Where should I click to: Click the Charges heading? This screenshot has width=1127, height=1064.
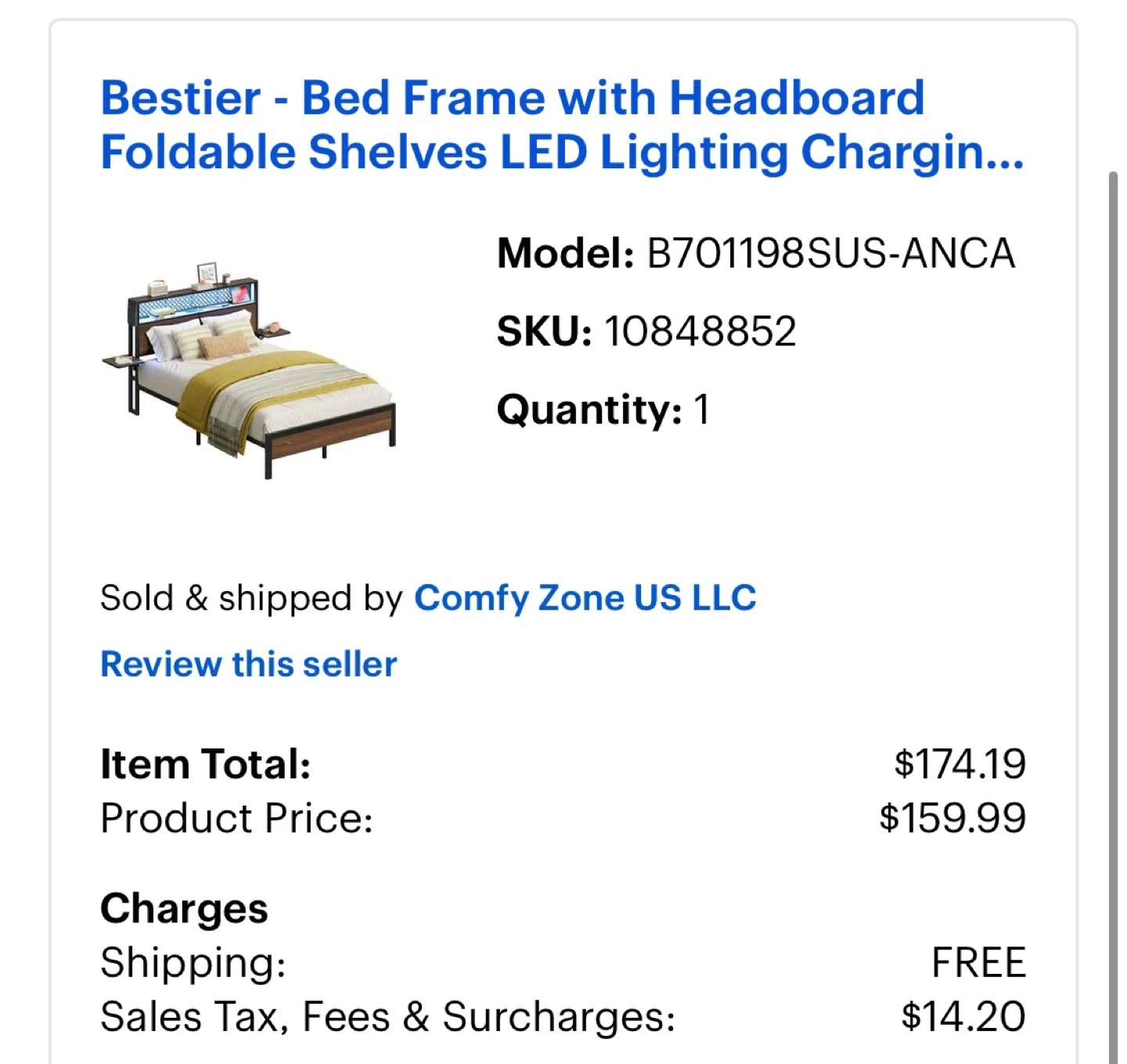[184, 908]
